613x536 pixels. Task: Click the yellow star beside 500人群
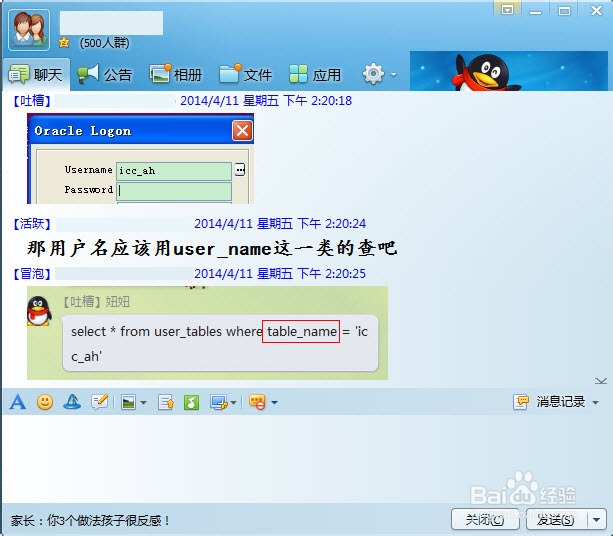[x=64, y=42]
